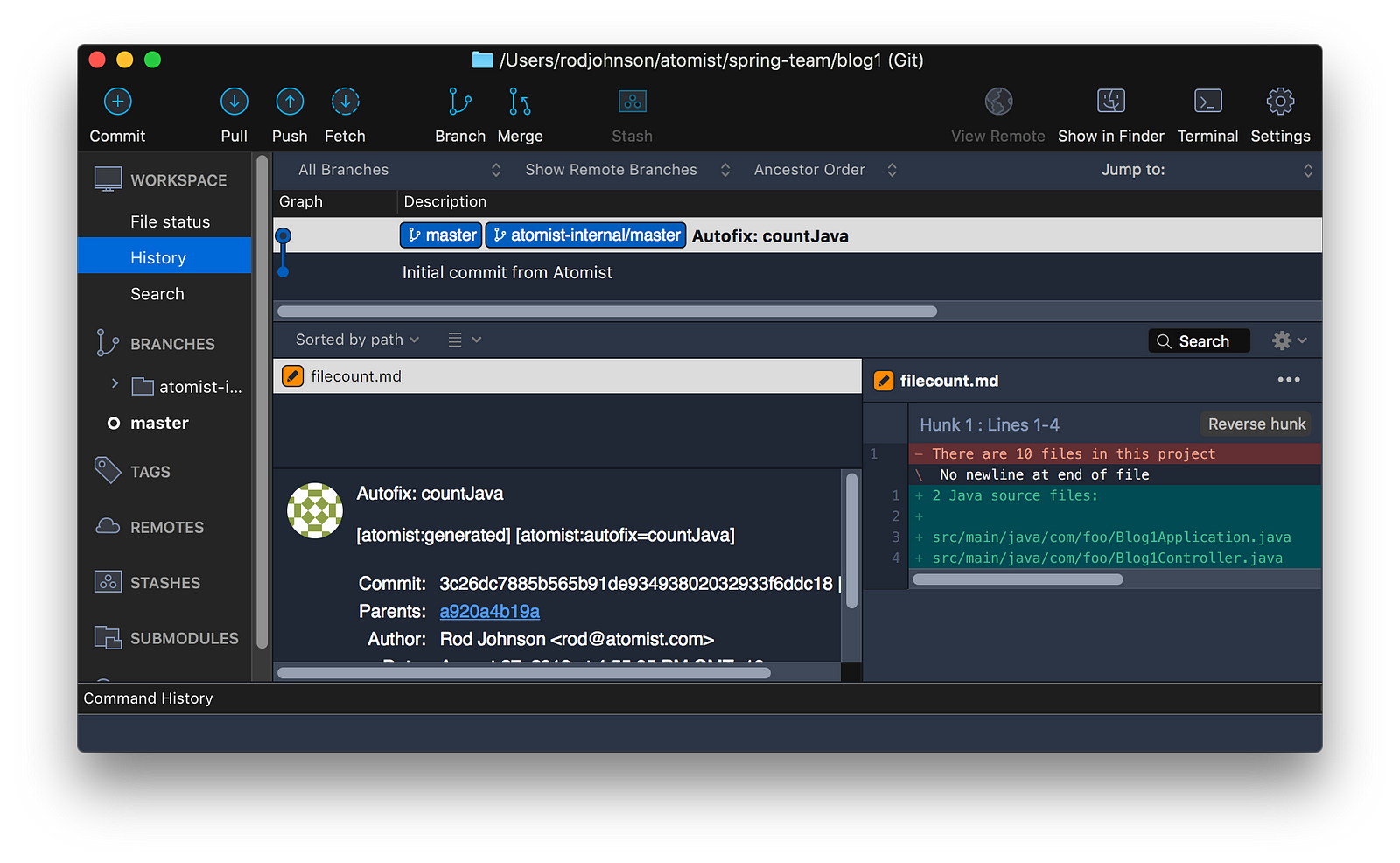The width and height of the screenshot is (1400, 863).
Task: Select the Initial commit from Atomist row
Action: coord(797,273)
